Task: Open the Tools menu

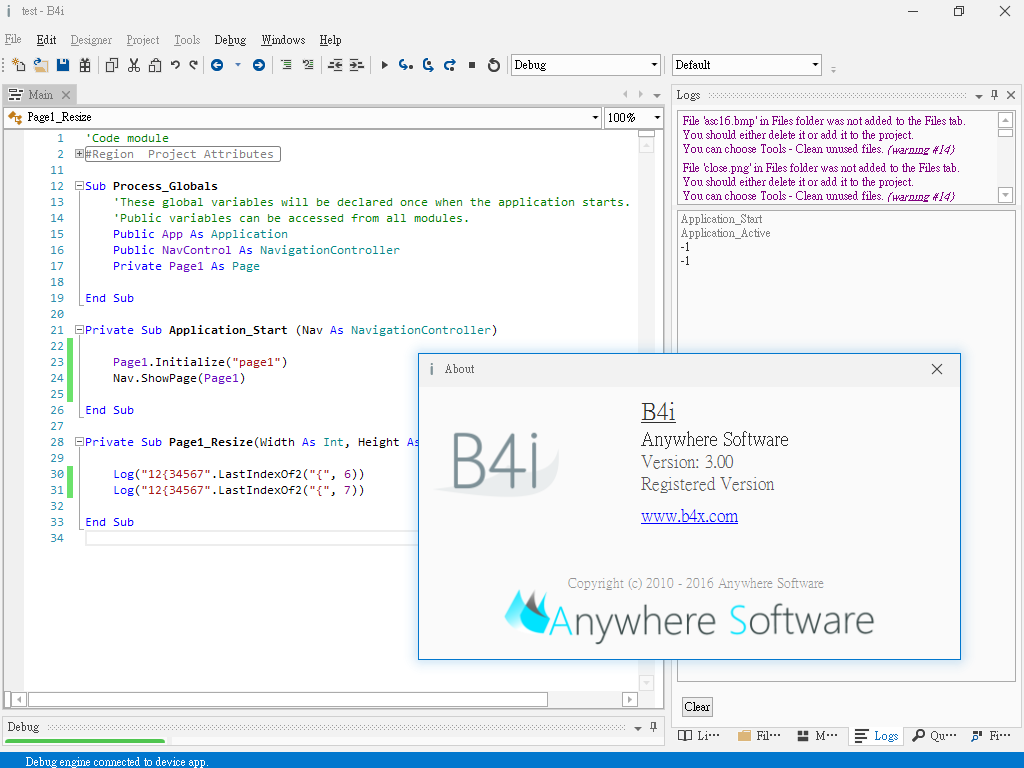Action: (x=187, y=40)
